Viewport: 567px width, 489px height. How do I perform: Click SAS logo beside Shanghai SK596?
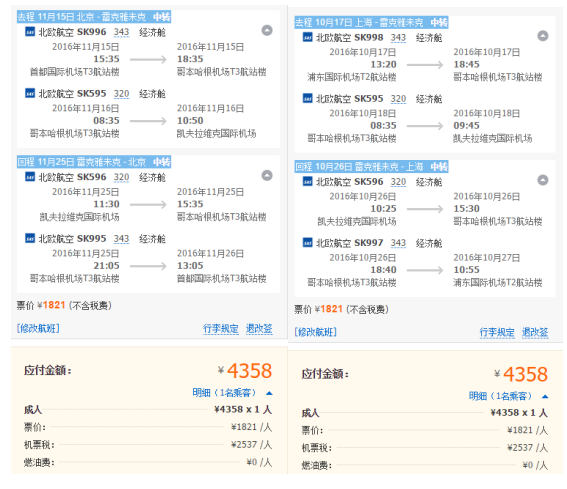[307, 182]
